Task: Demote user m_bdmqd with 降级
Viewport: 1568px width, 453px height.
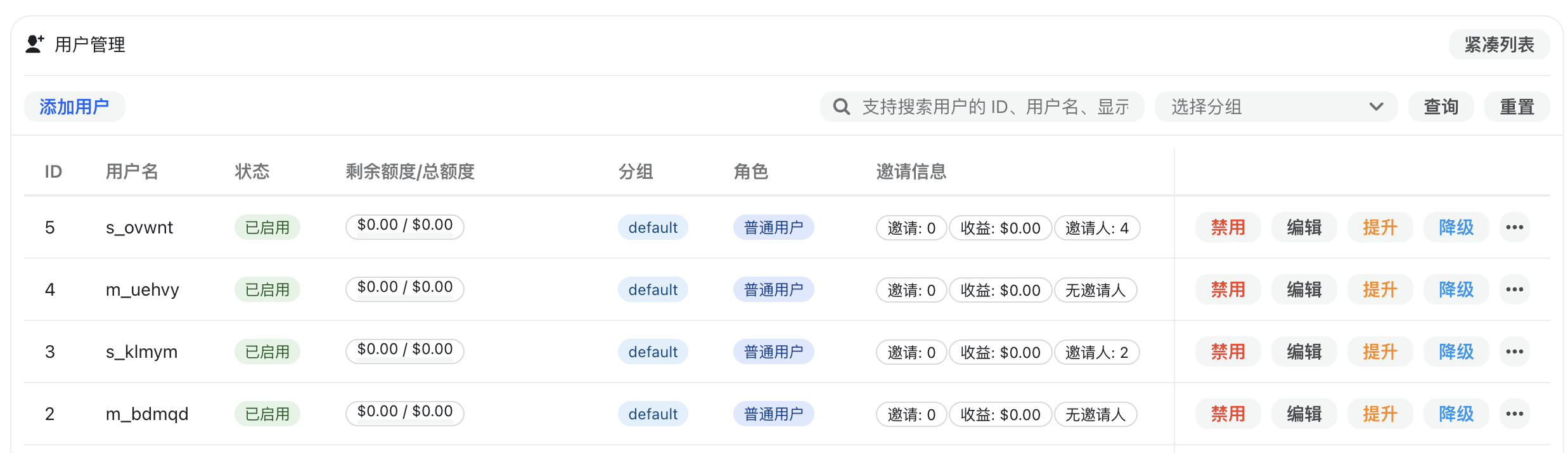Action: pos(1456,414)
